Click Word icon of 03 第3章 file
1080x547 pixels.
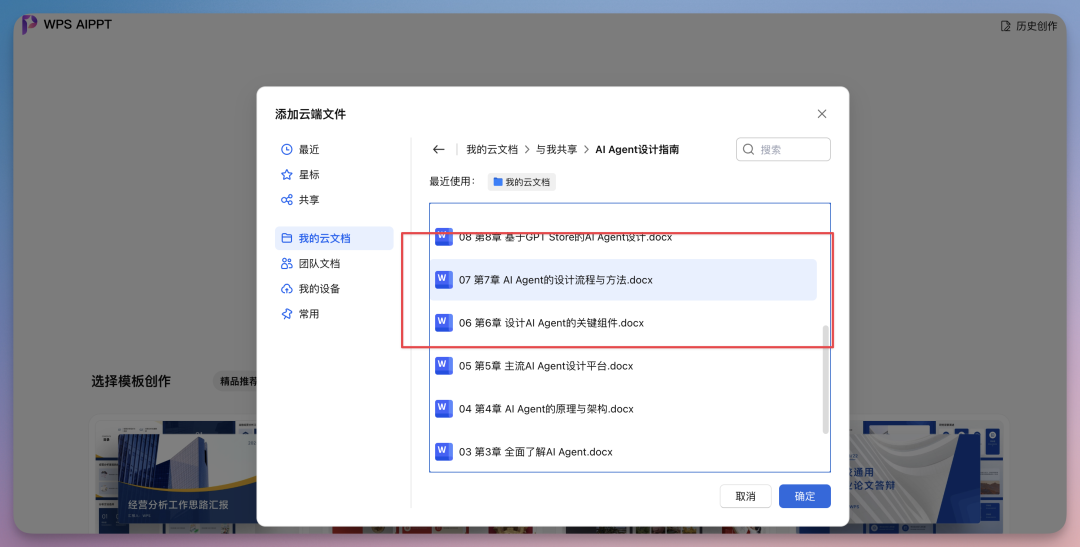click(444, 451)
